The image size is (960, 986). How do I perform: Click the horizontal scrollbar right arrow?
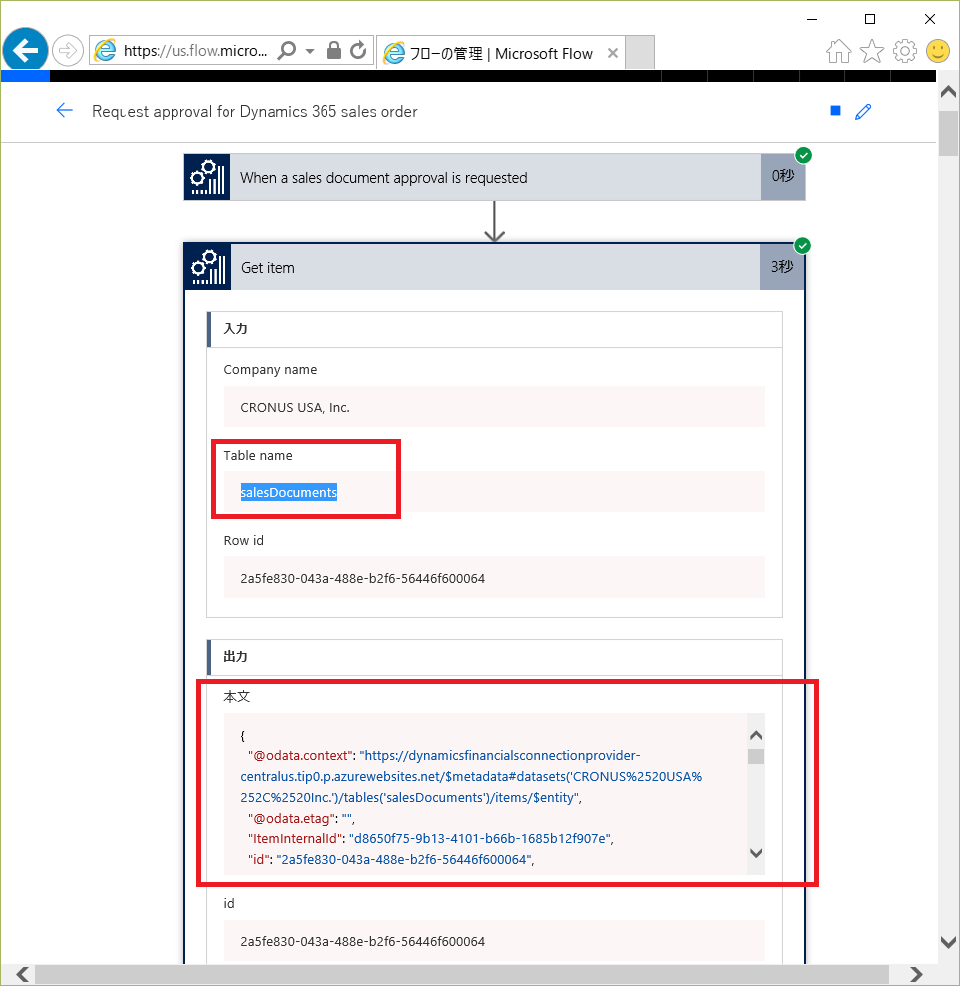[x=916, y=975]
